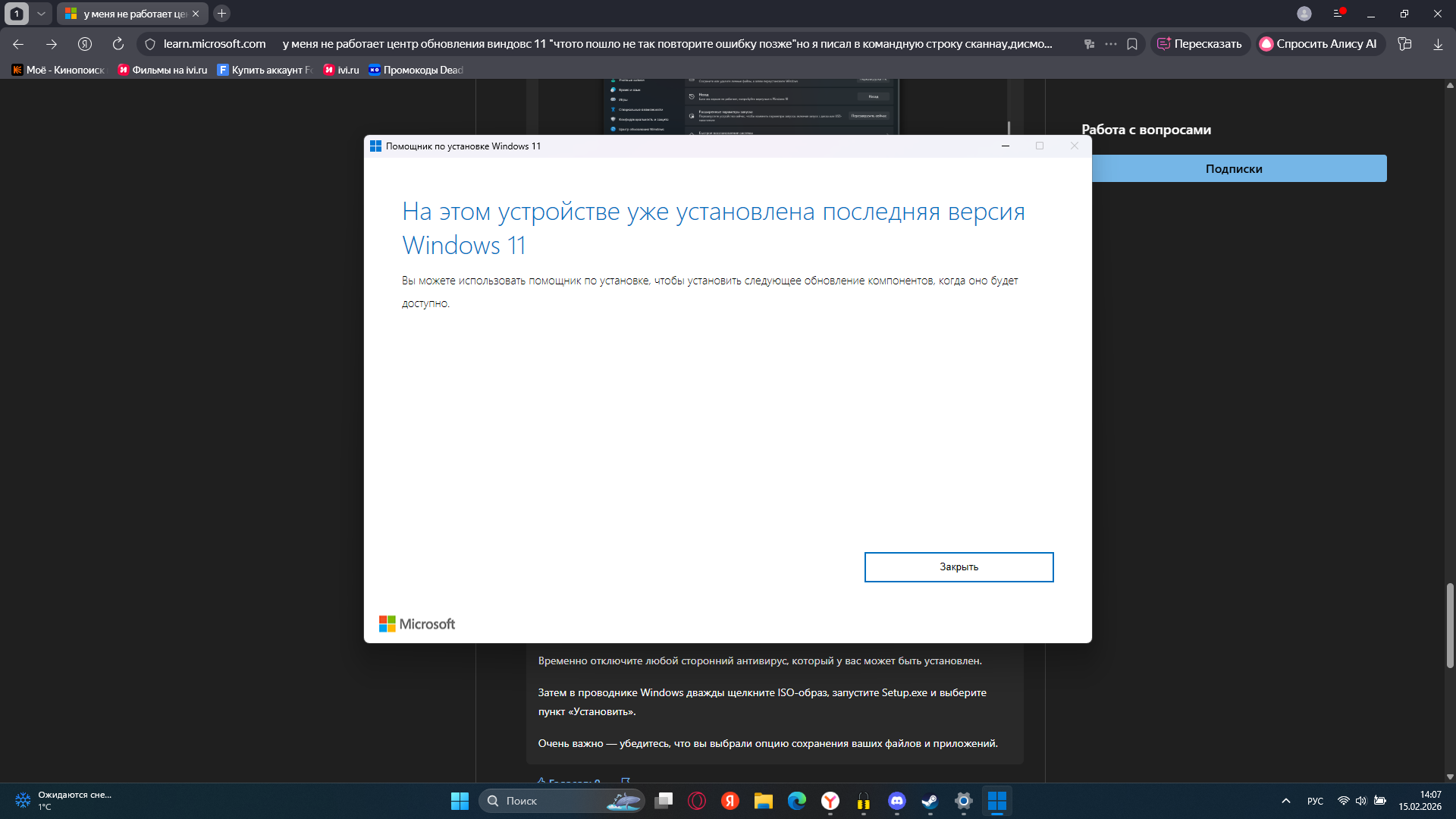
Task: Bookmark this page with the bookmark icon
Action: pos(1132,44)
